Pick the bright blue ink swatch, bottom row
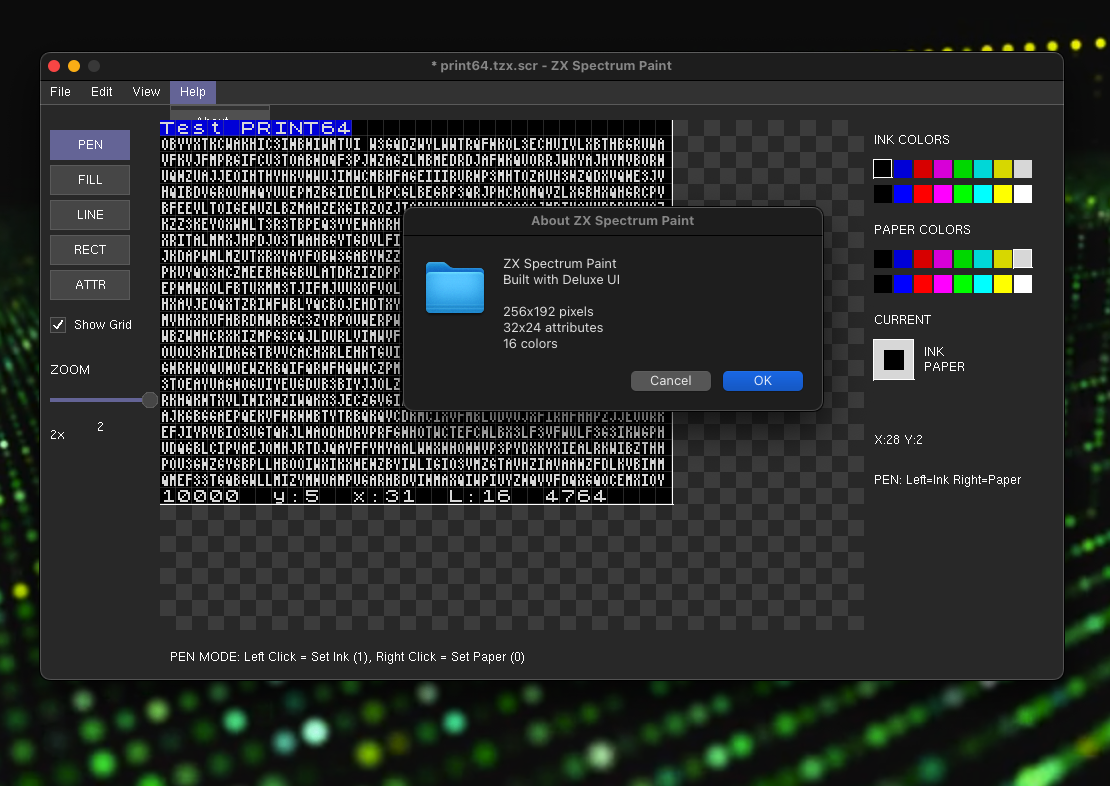The width and height of the screenshot is (1110, 786). click(903, 194)
